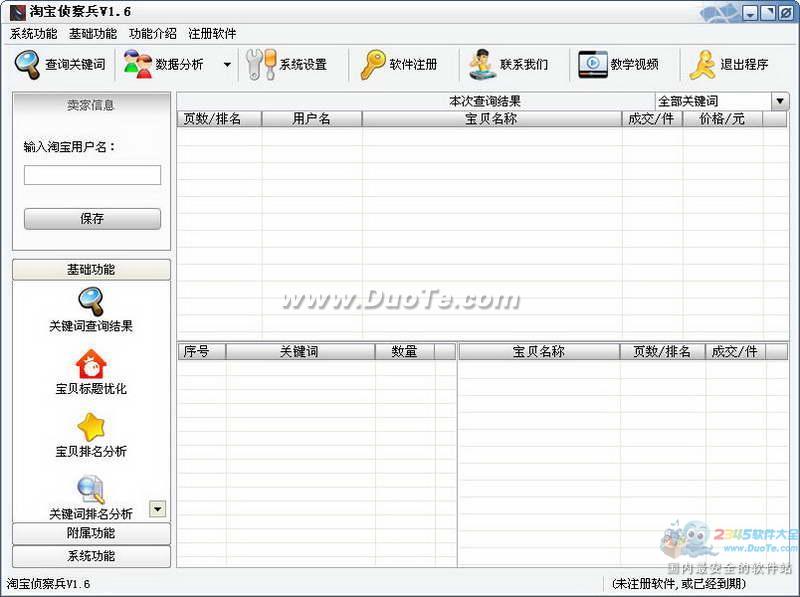Select 宝贝排名分析 star icon
The width and height of the screenshot is (800, 597).
pos(91,427)
